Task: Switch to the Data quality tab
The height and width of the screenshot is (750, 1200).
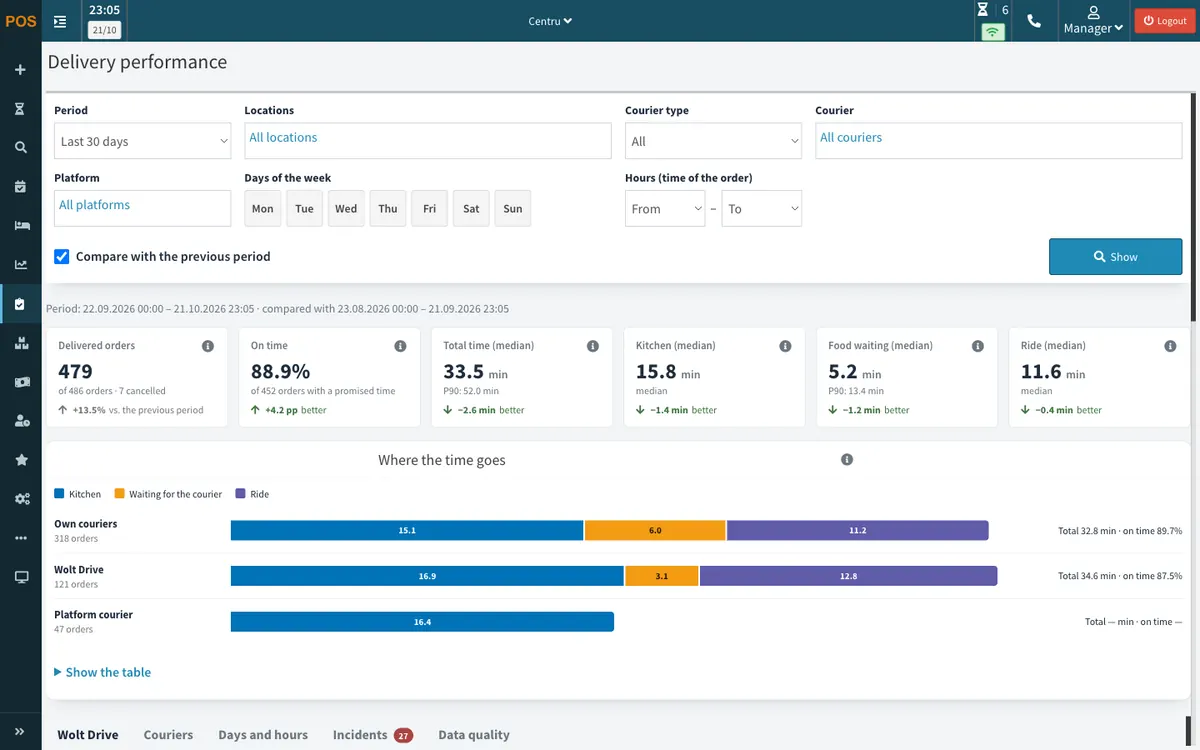Action: 474,735
